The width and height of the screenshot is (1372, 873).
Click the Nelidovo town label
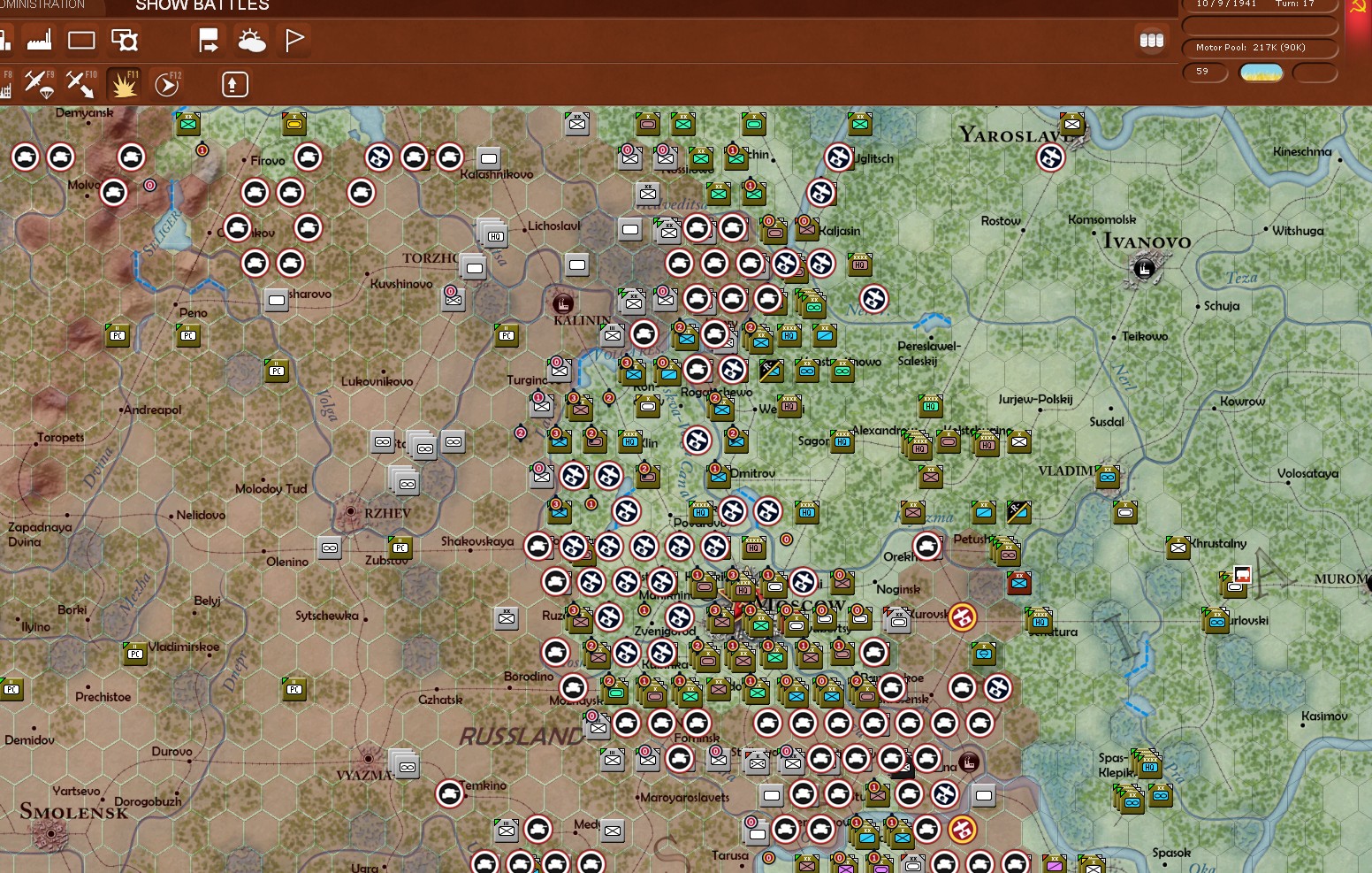click(201, 515)
